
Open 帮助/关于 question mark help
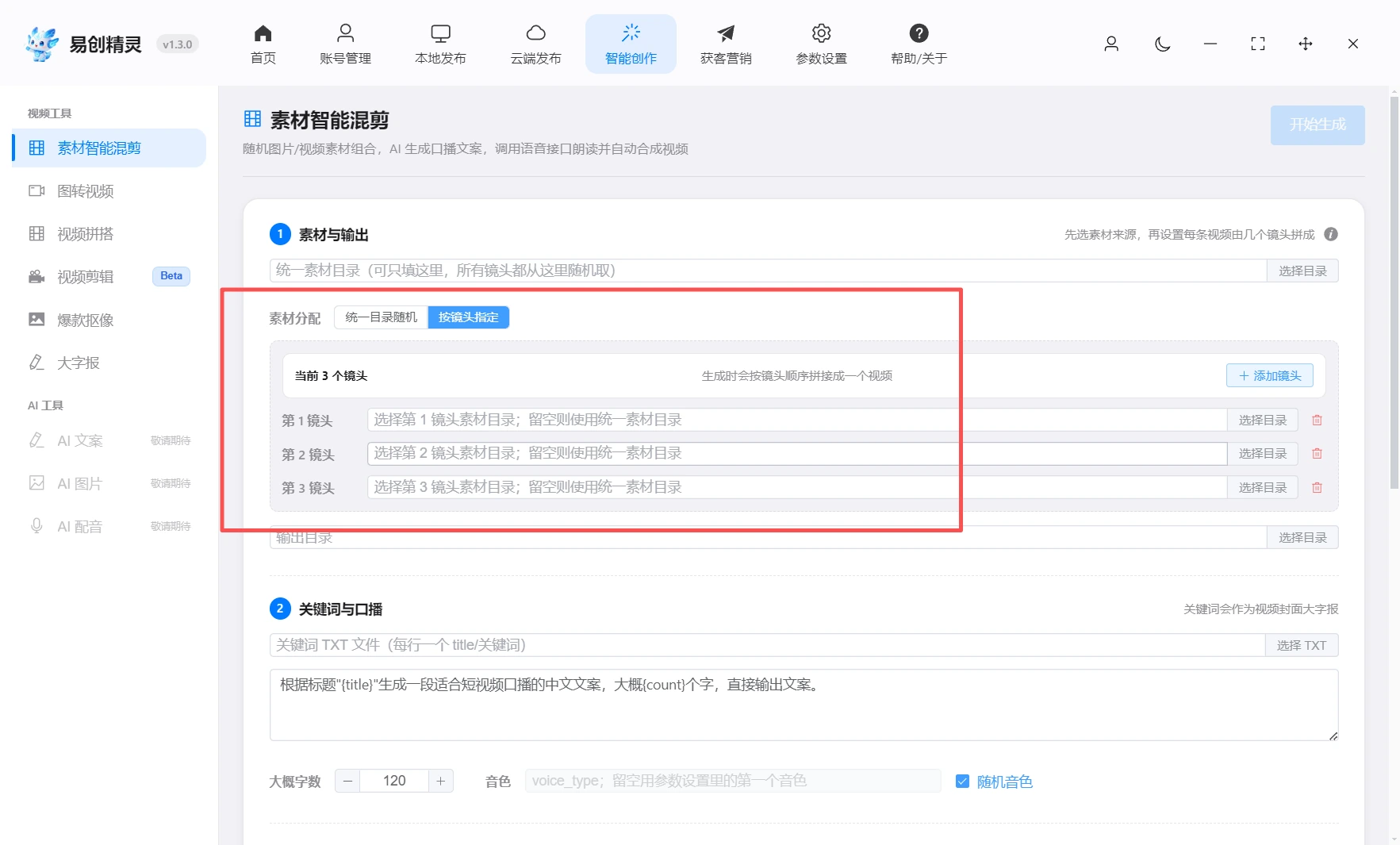919,44
